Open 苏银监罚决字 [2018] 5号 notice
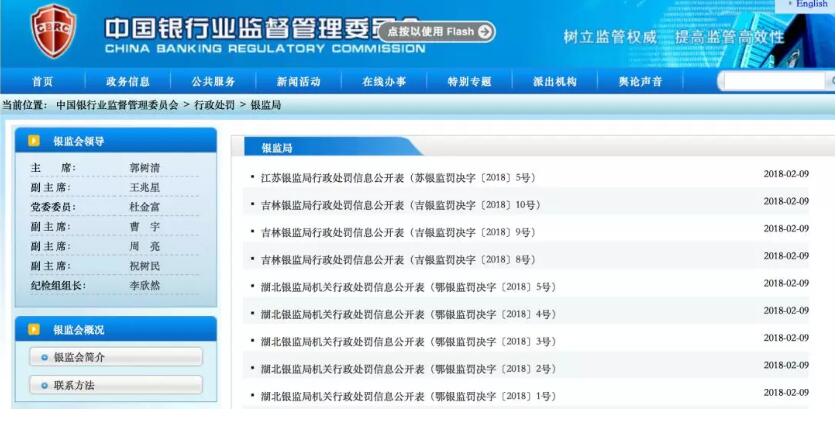836x445 pixels. coord(398,177)
